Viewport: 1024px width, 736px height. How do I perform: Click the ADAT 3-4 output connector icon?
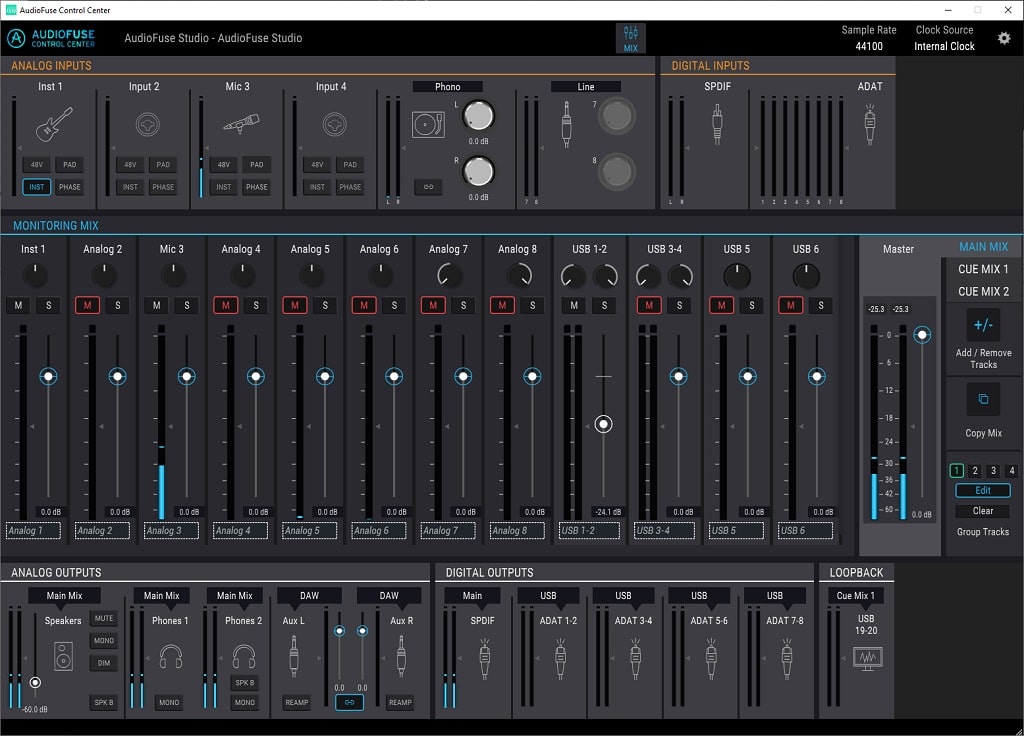click(635, 658)
